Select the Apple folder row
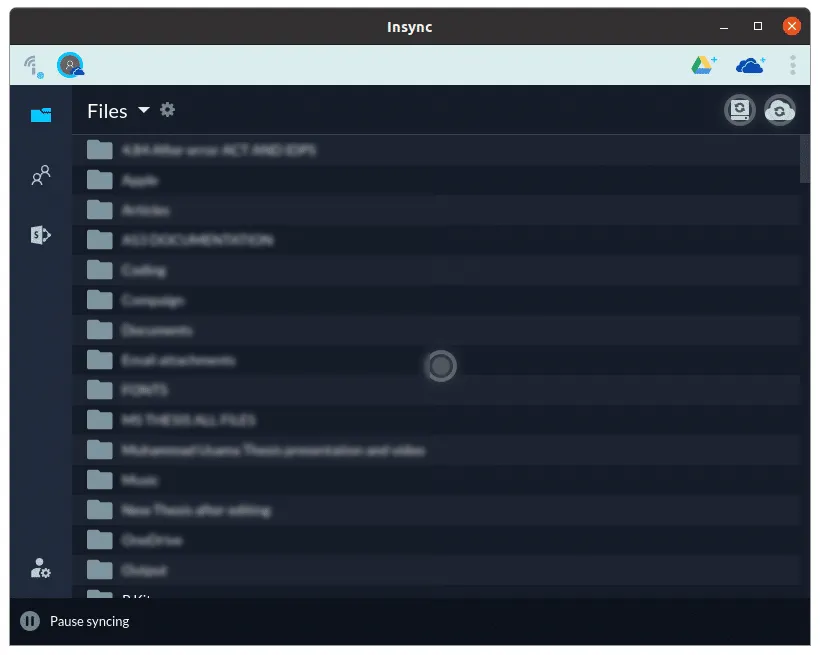Screen dimensions: 820x655 (436, 180)
